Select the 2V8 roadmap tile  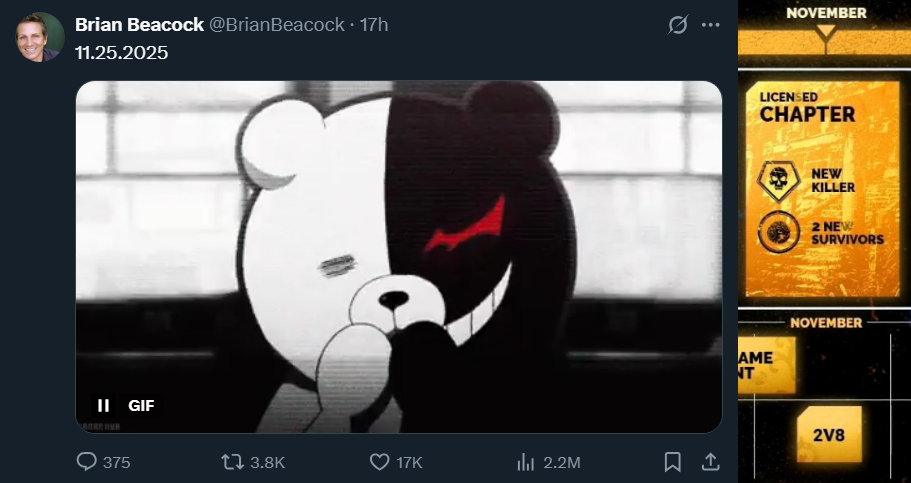(828, 434)
